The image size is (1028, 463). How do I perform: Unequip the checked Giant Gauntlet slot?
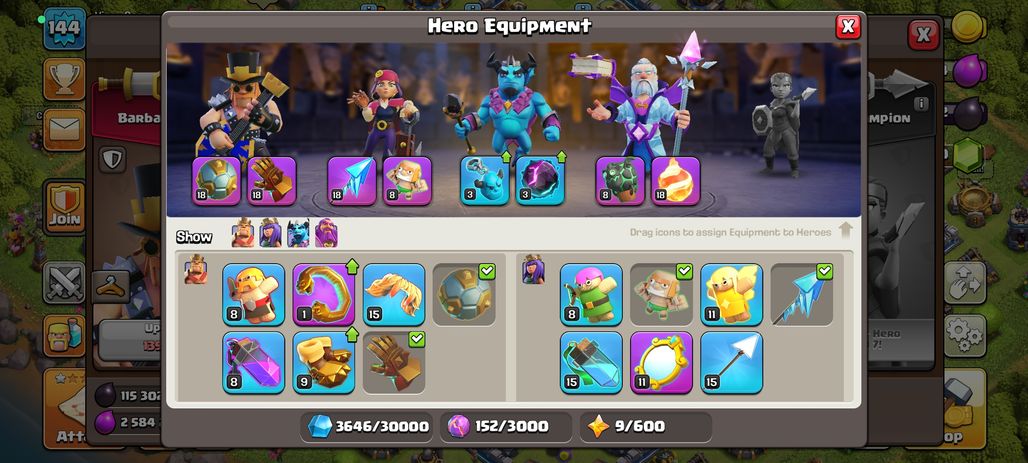(x=394, y=362)
